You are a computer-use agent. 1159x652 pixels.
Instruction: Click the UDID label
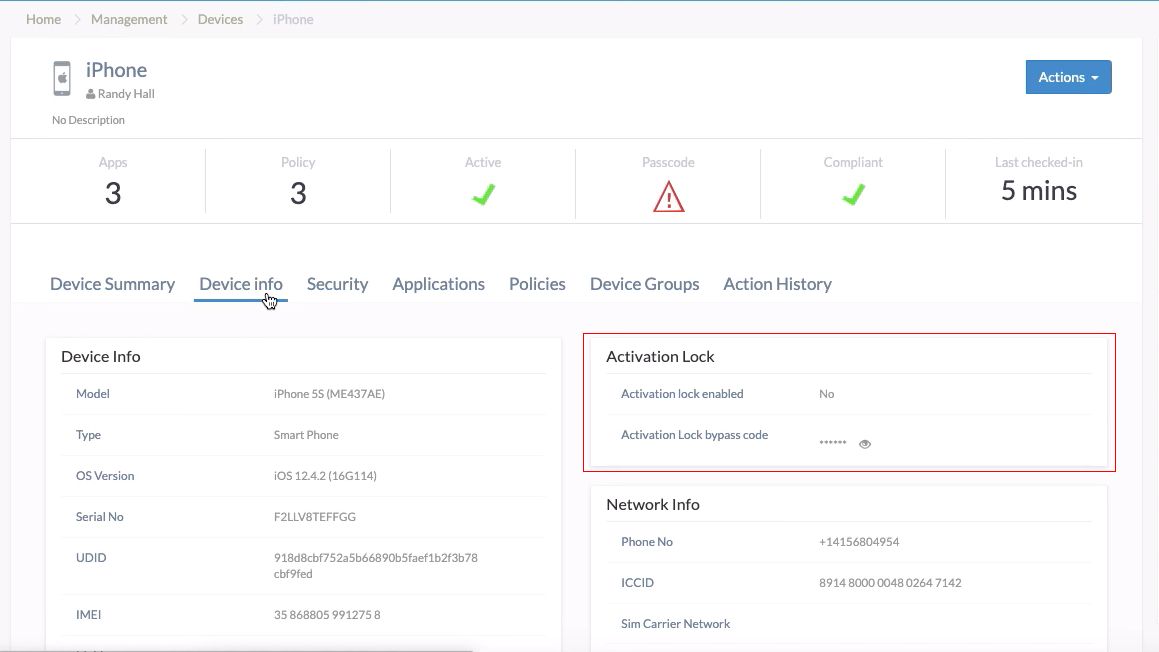(91, 557)
